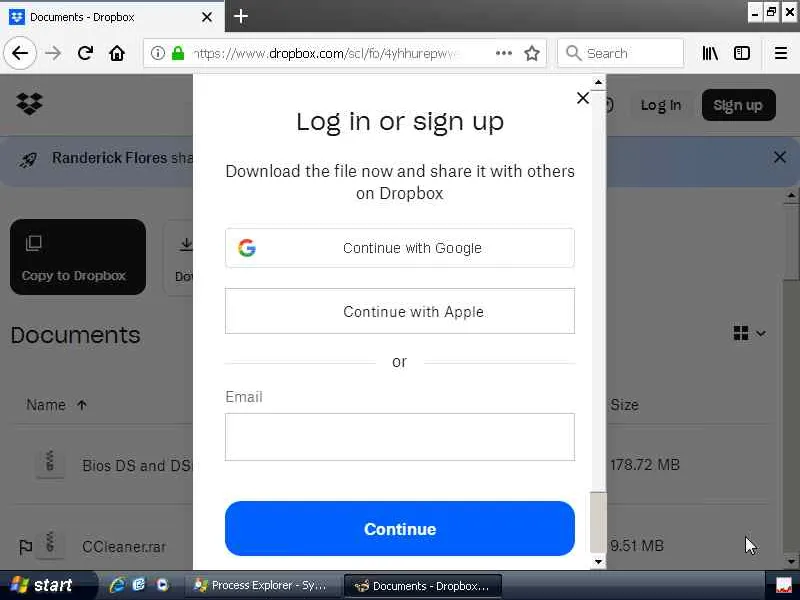Open the Firefox library icon
This screenshot has height=600, width=800.
click(710, 53)
